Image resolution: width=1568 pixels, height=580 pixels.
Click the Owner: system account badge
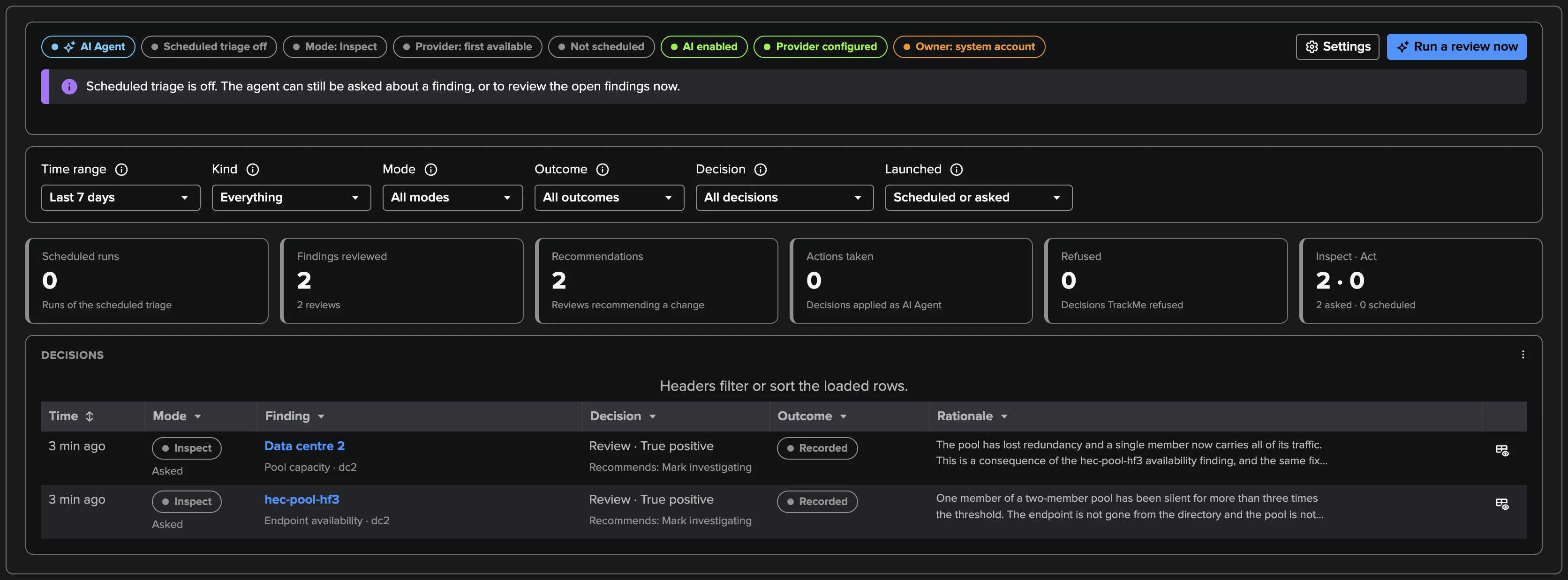pyautogui.click(x=969, y=47)
